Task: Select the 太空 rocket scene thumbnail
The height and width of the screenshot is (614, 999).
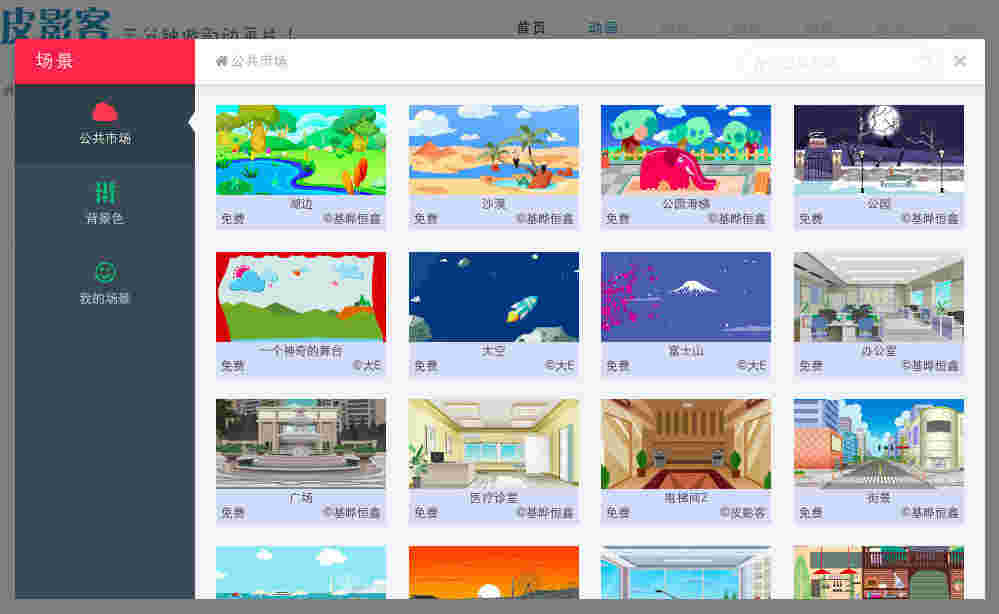Action: [494, 297]
